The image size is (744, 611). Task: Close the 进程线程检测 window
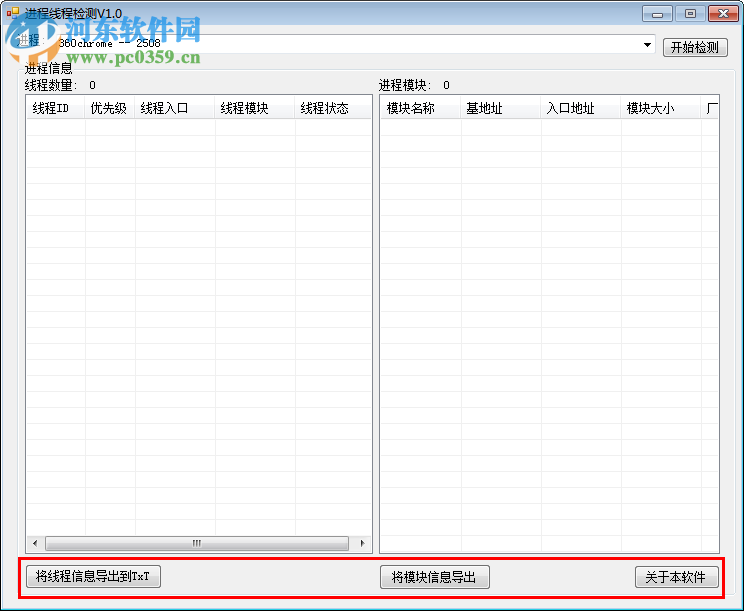tap(724, 14)
